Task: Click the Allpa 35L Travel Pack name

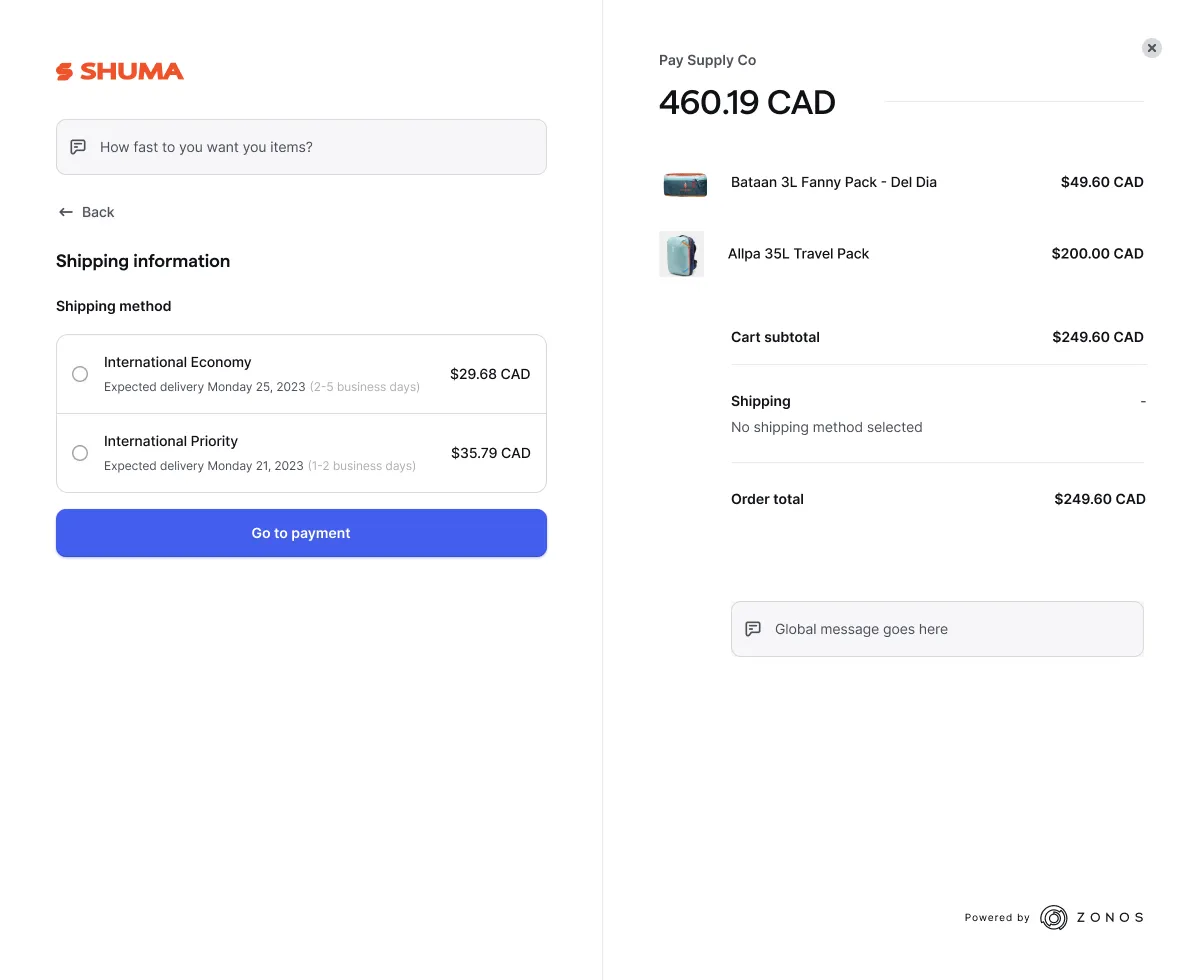Action: pyautogui.click(x=798, y=254)
